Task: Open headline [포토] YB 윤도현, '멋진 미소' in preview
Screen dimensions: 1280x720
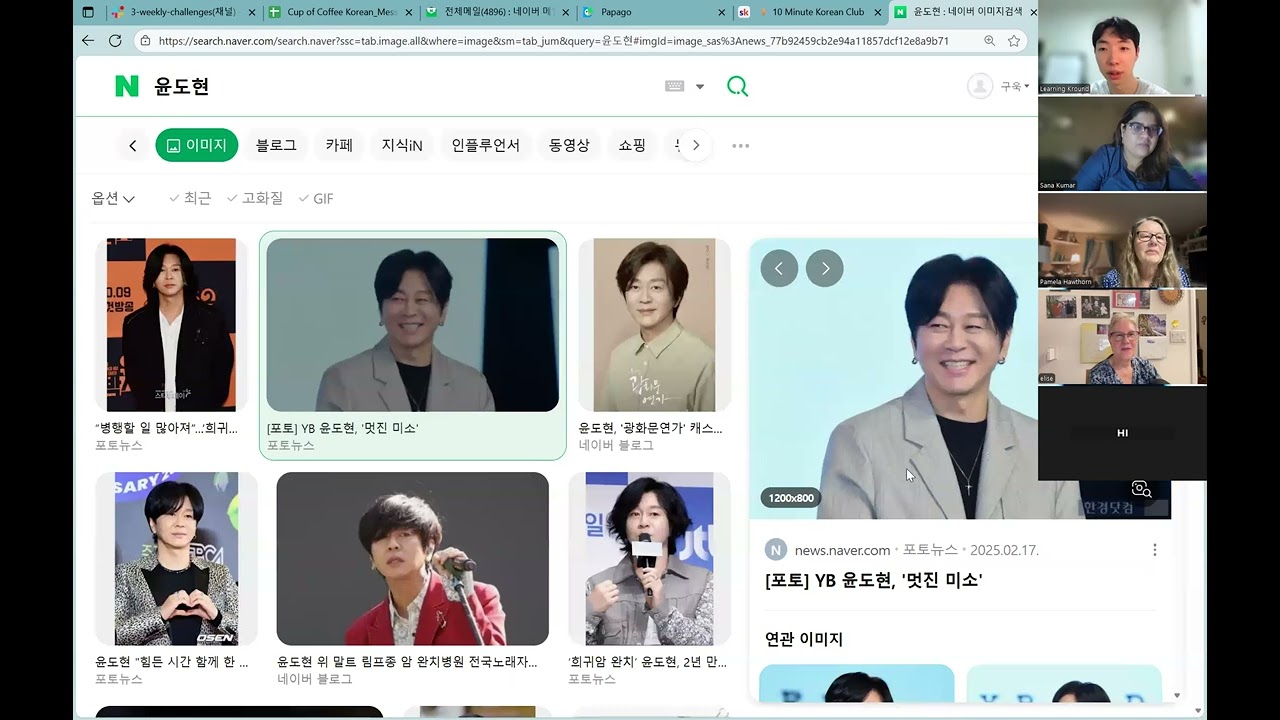Action: click(x=873, y=580)
